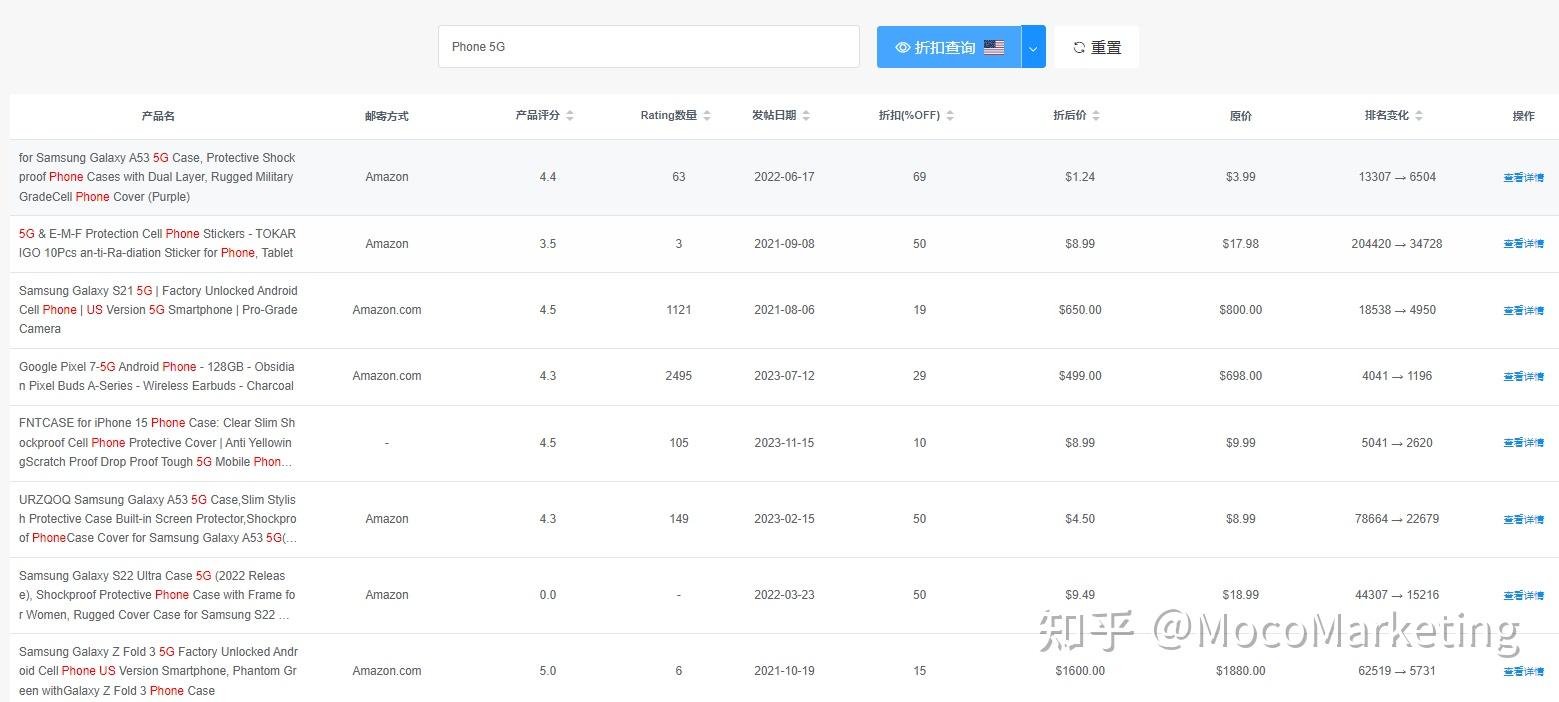Click original price $698.00
This screenshot has height=702, width=1559.
(1240, 376)
